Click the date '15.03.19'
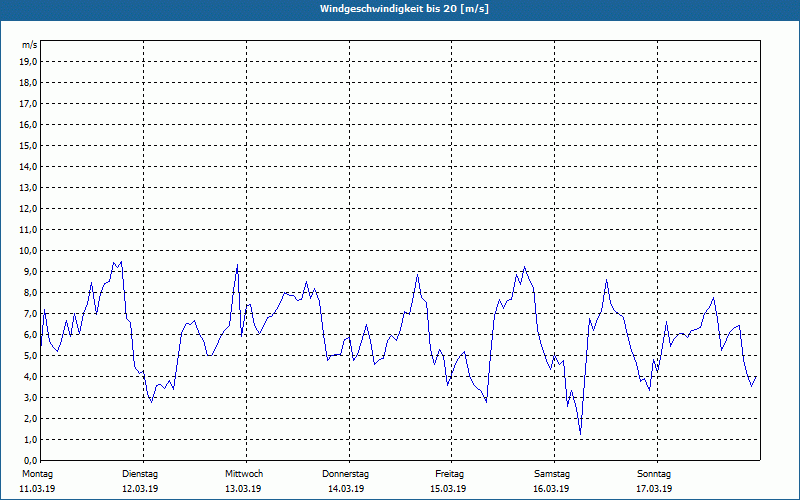This screenshot has width=800, height=500. click(448, 489)
